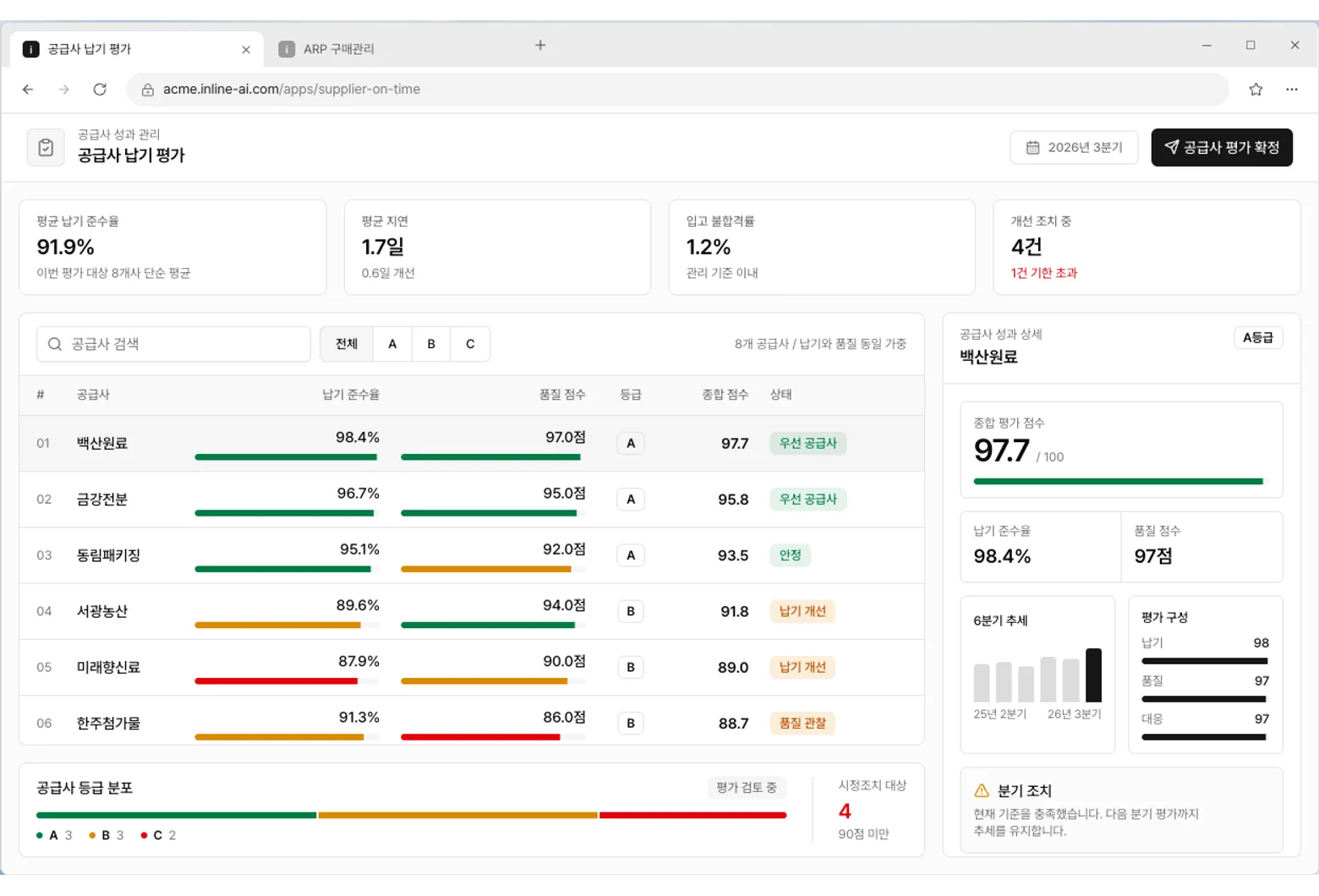Select the 한주첨가물 supplier row
The height and width of the screenshot is (896, 1319).
pos(472,720)
